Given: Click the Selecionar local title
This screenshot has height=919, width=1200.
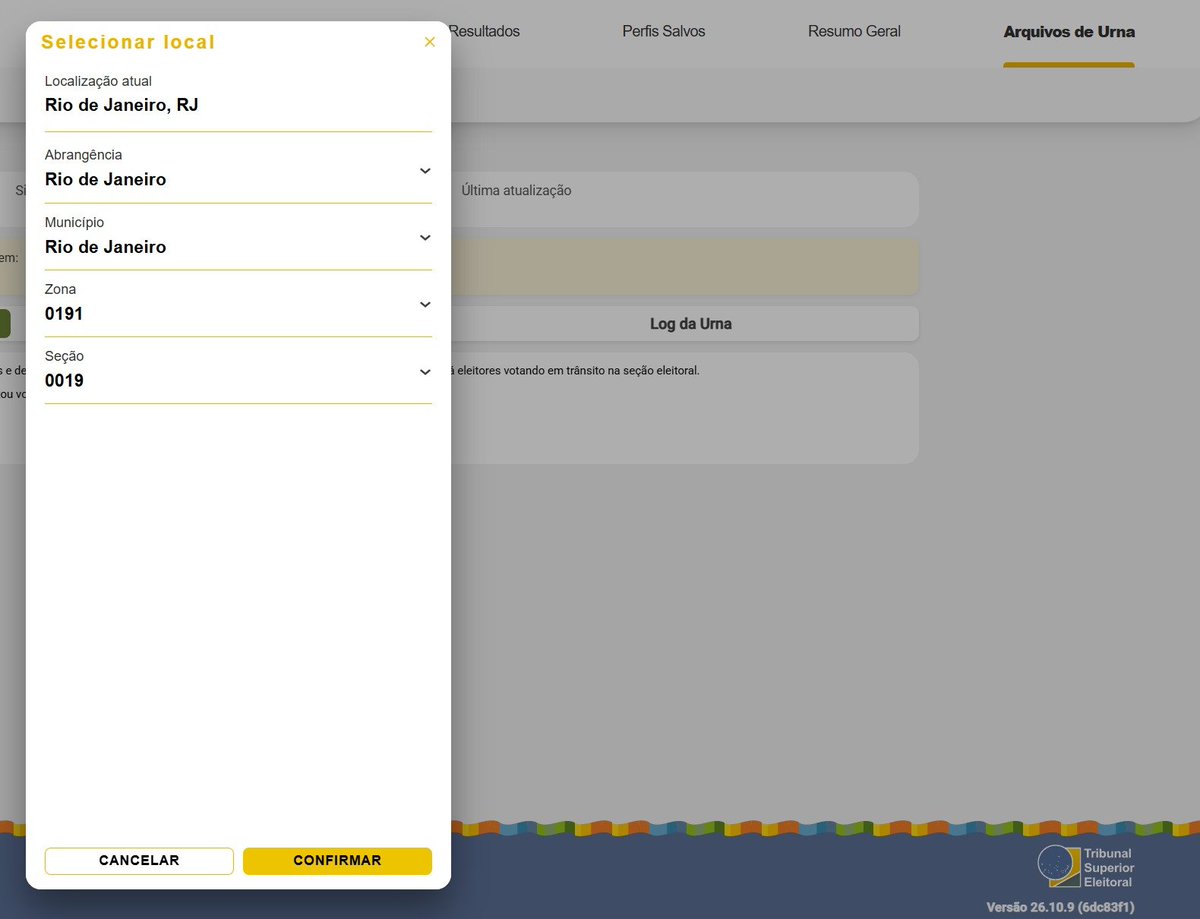Looking at the screenshot, I should tap(128, 42).
